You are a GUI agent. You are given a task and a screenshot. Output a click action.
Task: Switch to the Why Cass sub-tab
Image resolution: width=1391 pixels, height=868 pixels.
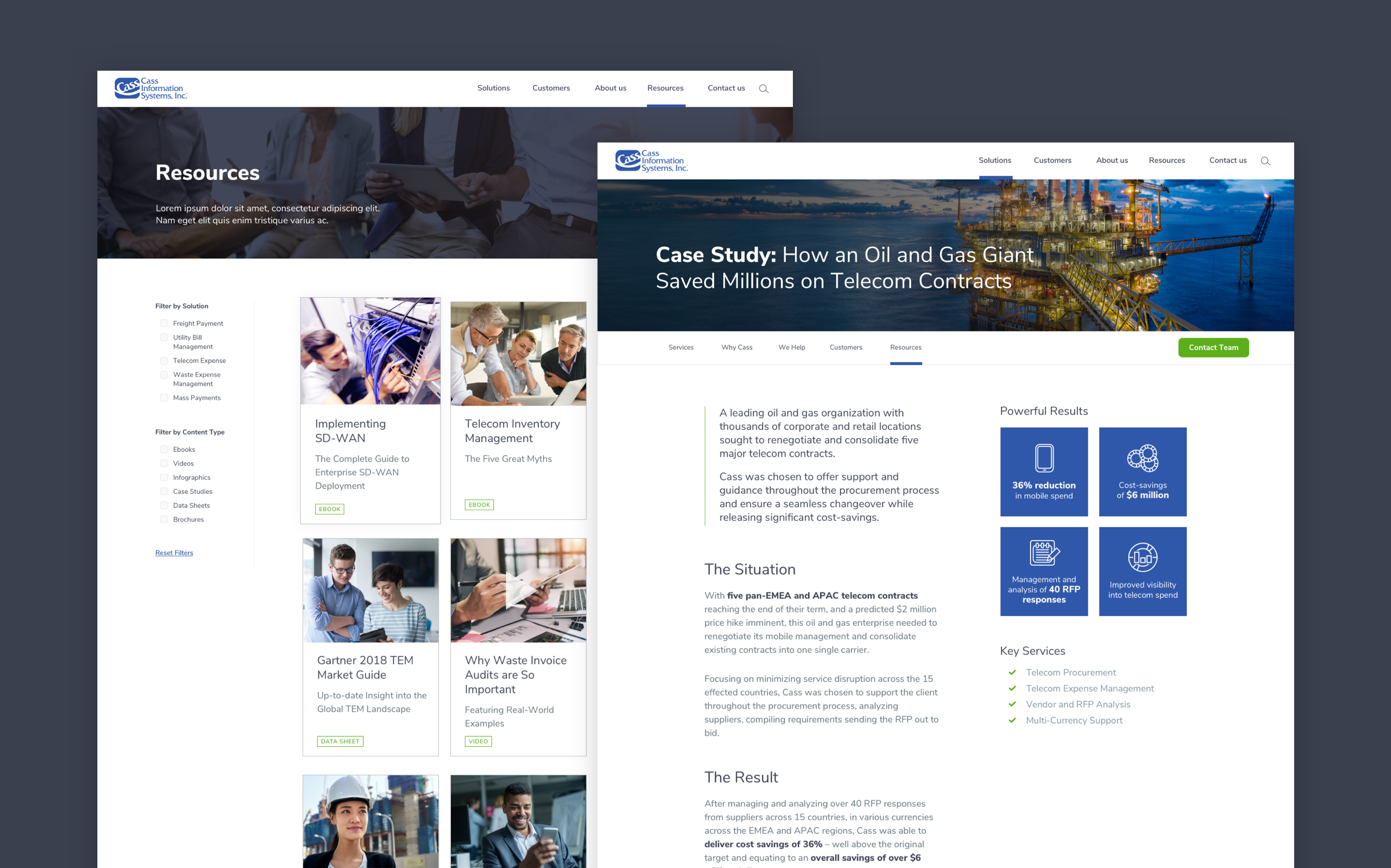pyautogui.click(x=737, y=348)
